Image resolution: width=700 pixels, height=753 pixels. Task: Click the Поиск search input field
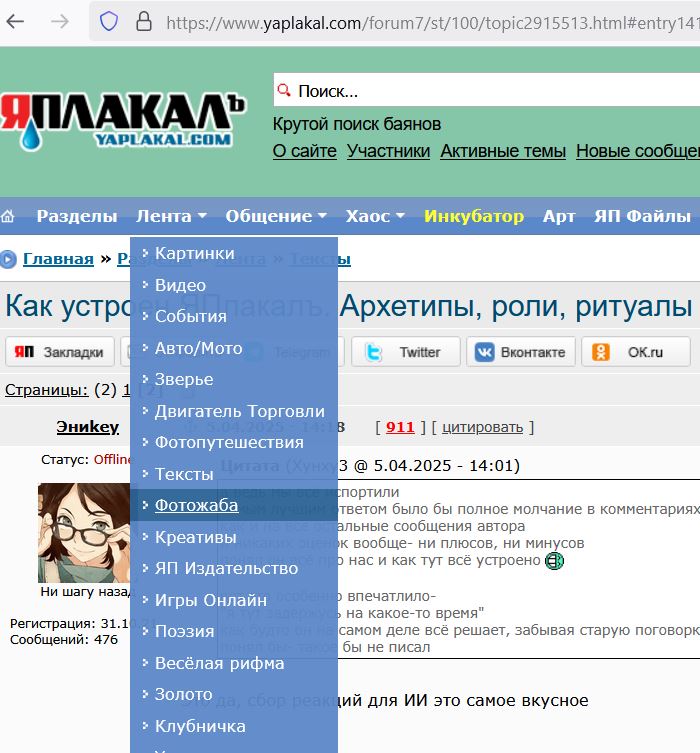tap(487, 90)
